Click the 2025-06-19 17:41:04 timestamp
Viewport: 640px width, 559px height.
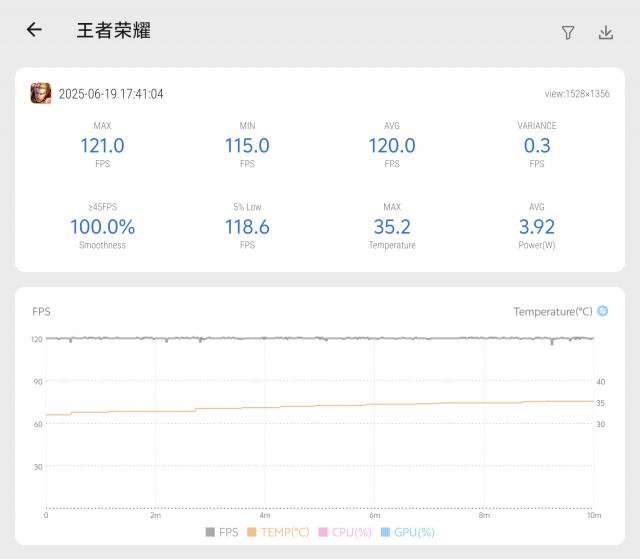111,94
